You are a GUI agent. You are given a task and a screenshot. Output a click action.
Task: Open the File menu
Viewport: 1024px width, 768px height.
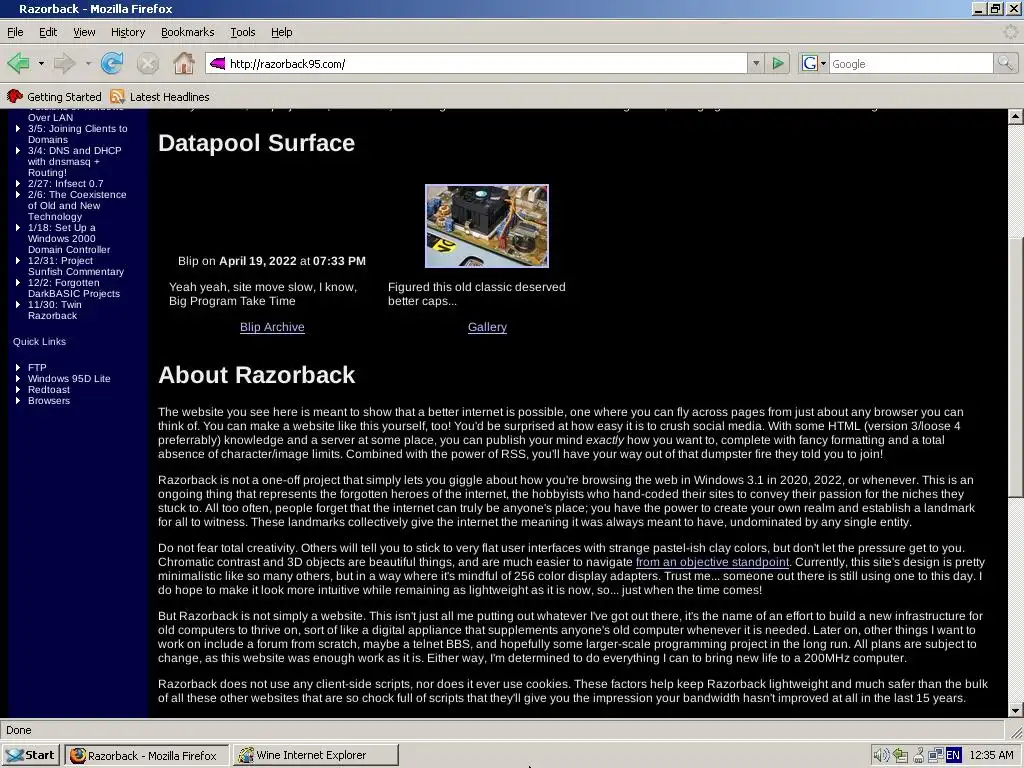15,32
